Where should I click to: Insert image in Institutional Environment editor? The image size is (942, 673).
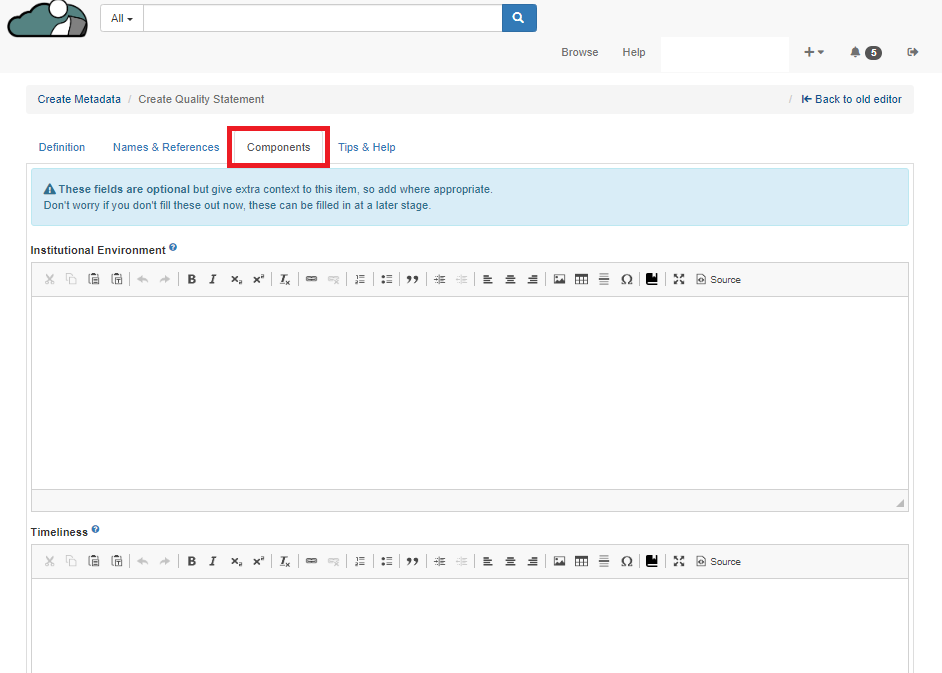(560, 280)
